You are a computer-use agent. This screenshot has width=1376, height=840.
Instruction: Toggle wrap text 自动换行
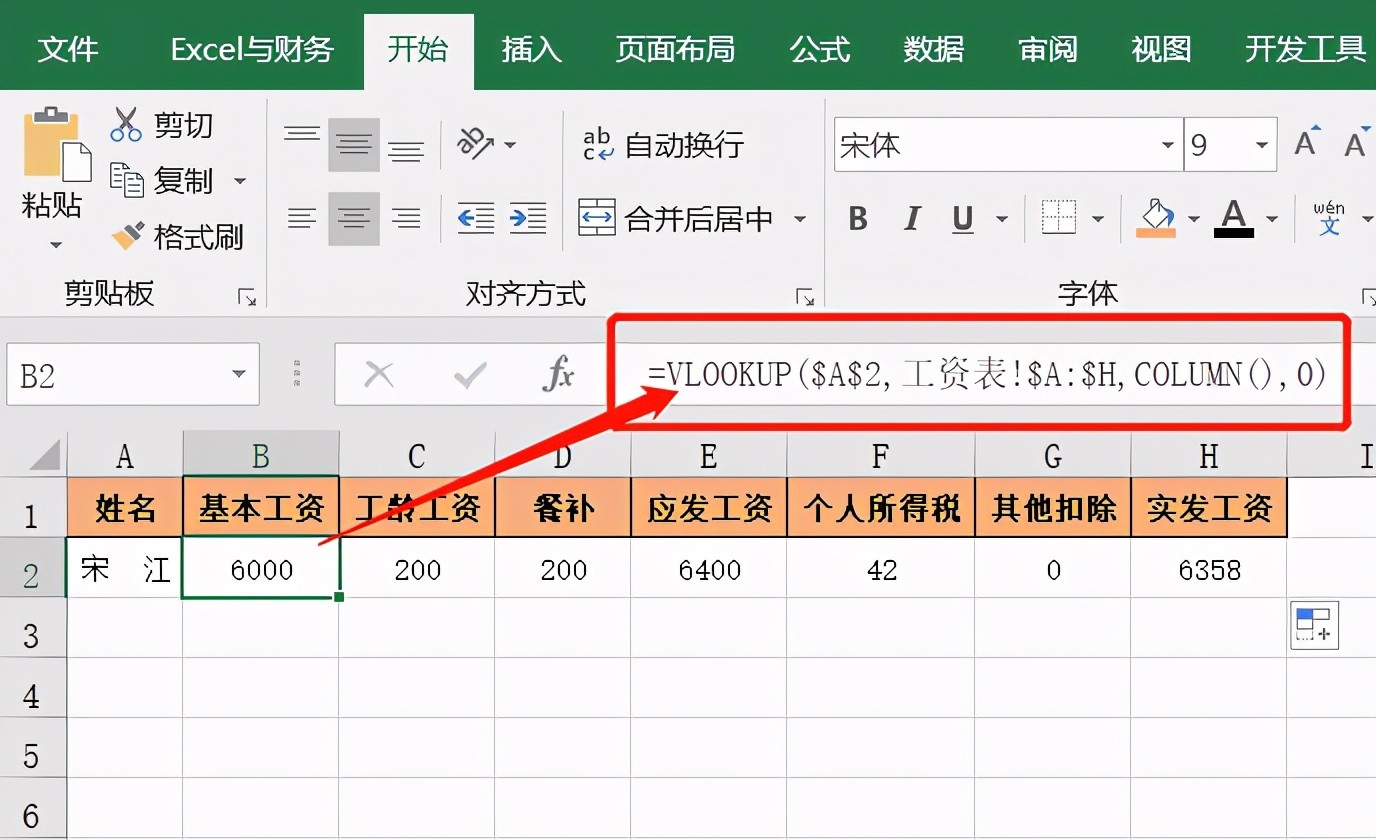664,145
